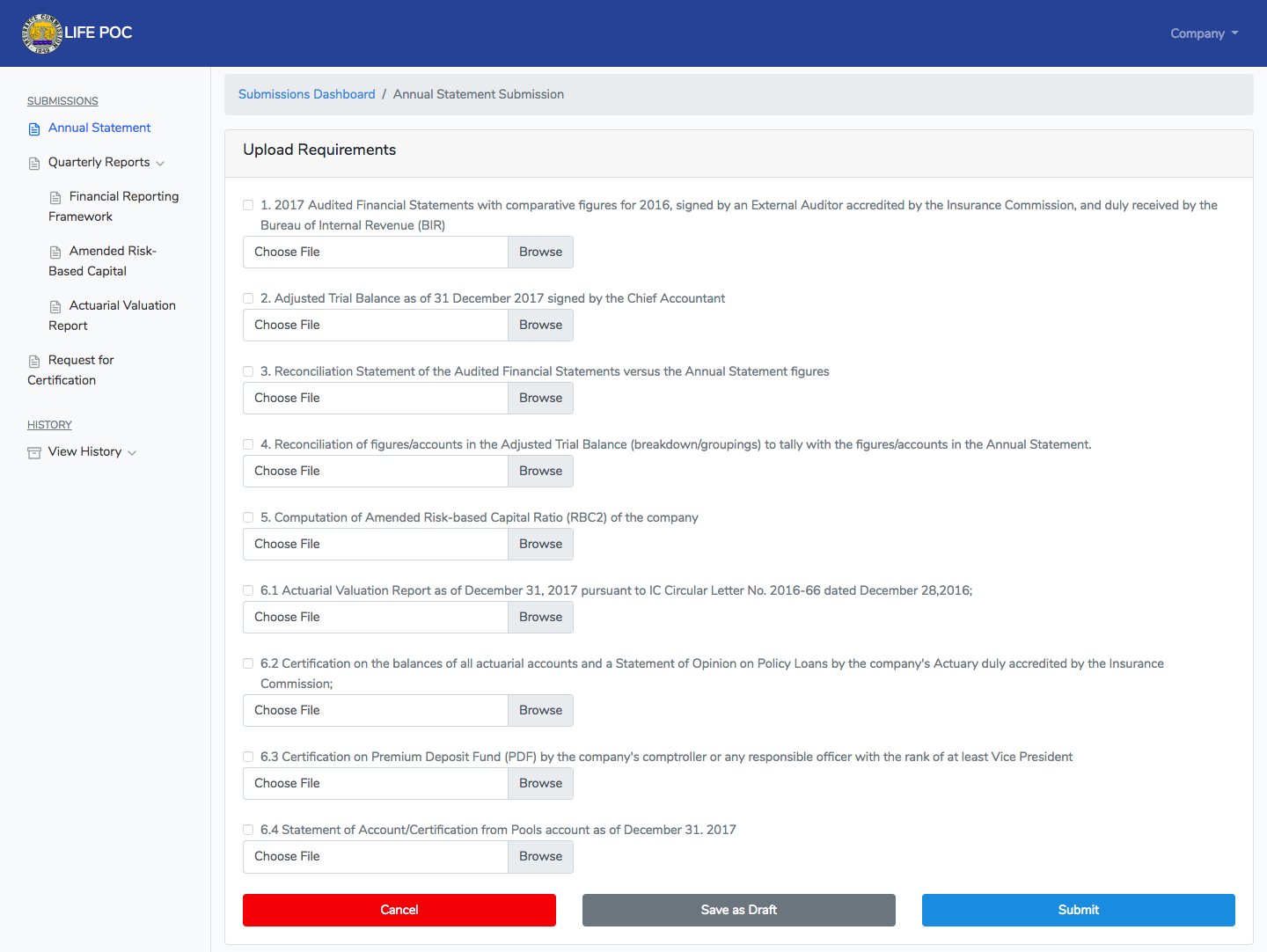The height and width of the screenshot is (952, 1267).
Task: Check requirement 4 Reconciliation of figures checkbox
Action: tap(248, 444)
